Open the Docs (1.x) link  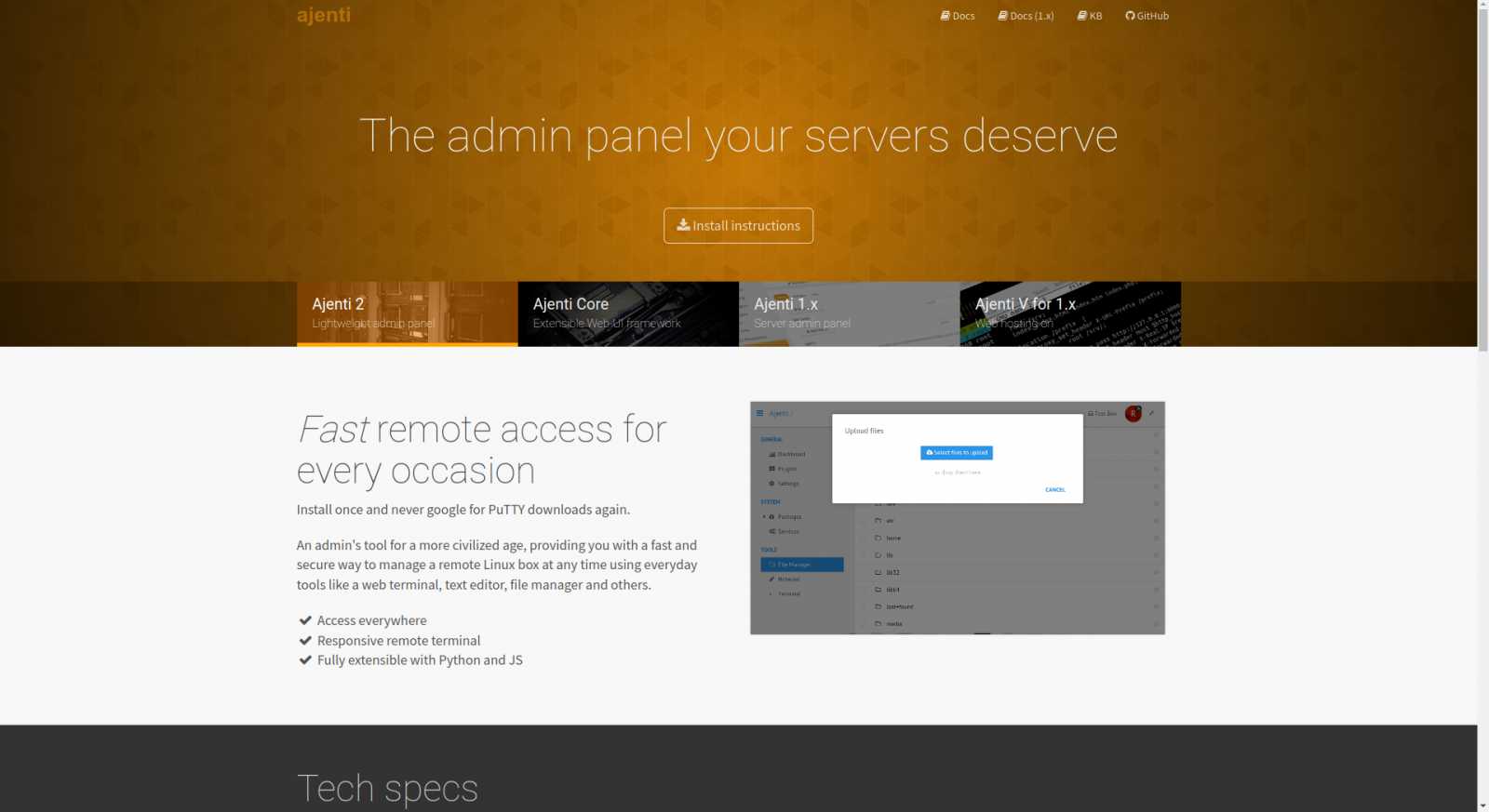[1026, 16]
